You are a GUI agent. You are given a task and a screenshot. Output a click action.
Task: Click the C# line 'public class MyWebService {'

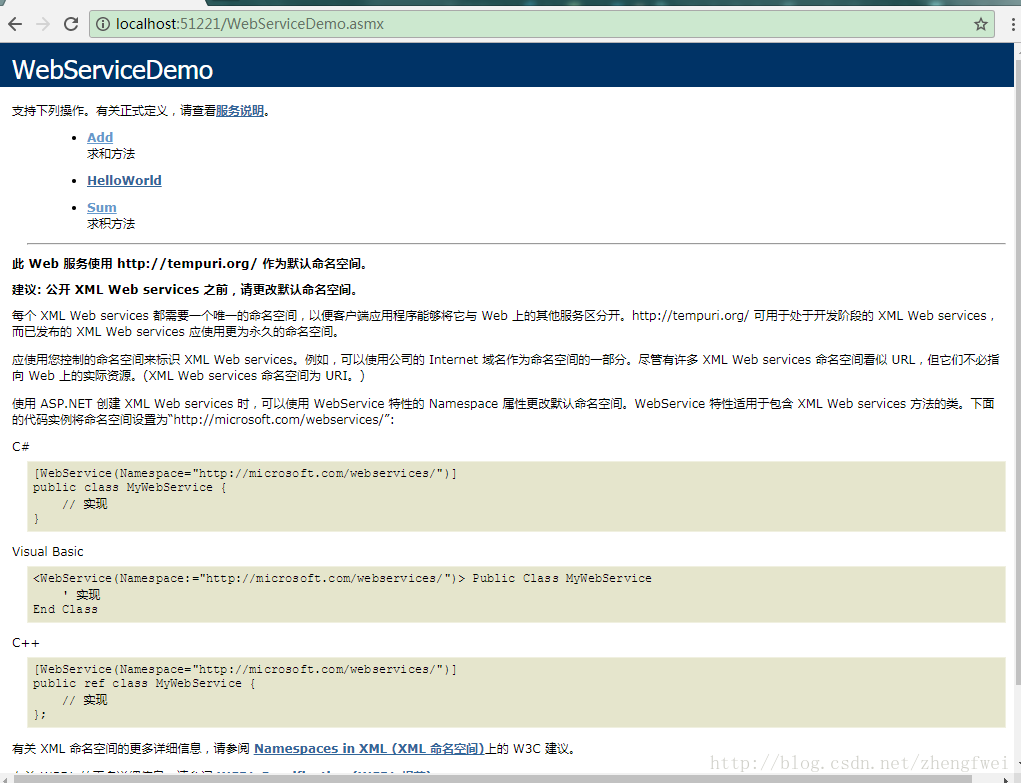click(130, 487)
